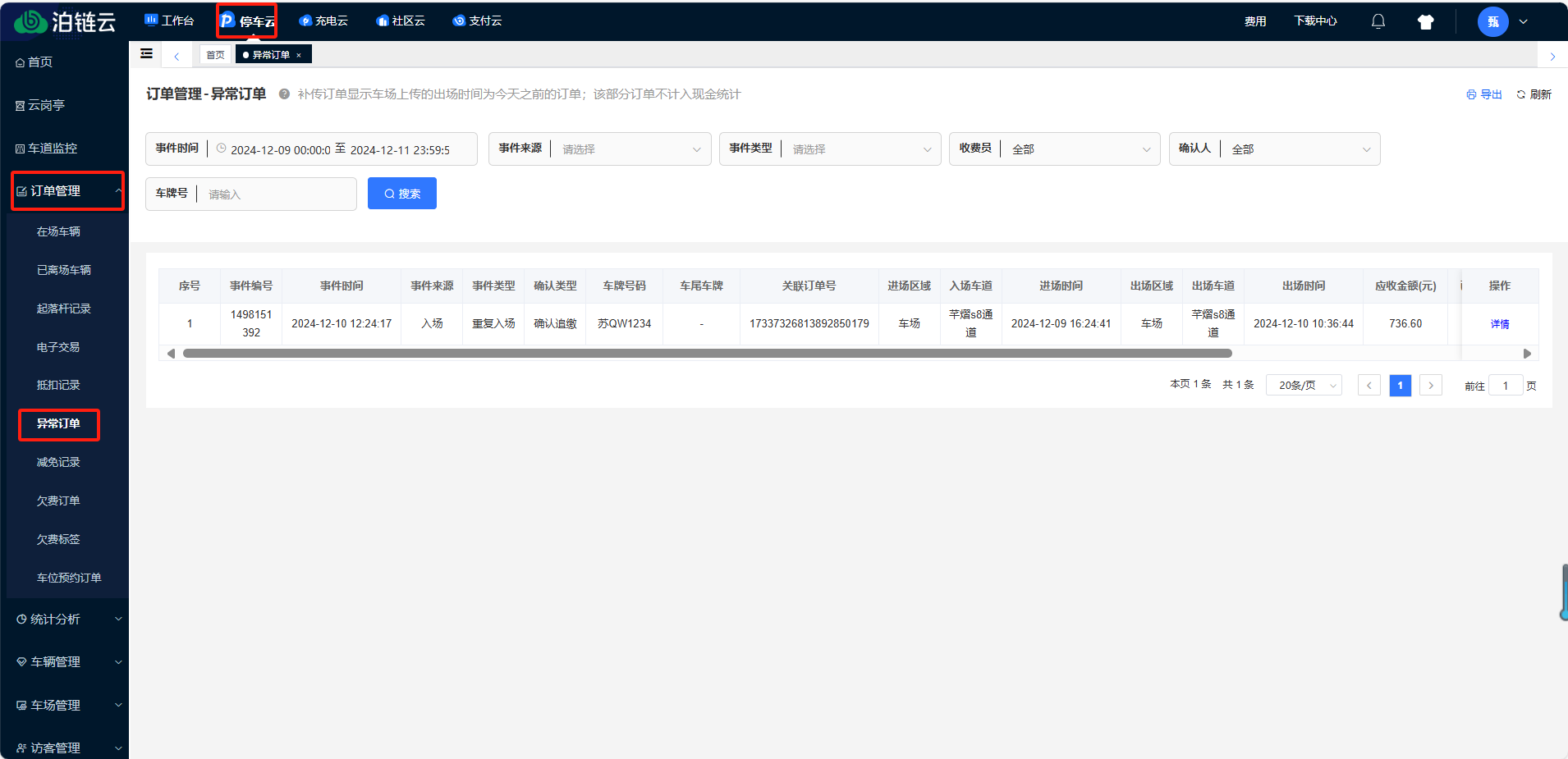1568x759 pixels.
Task: Open 车道监控 in the sidebar
Action: click(46, 148)
